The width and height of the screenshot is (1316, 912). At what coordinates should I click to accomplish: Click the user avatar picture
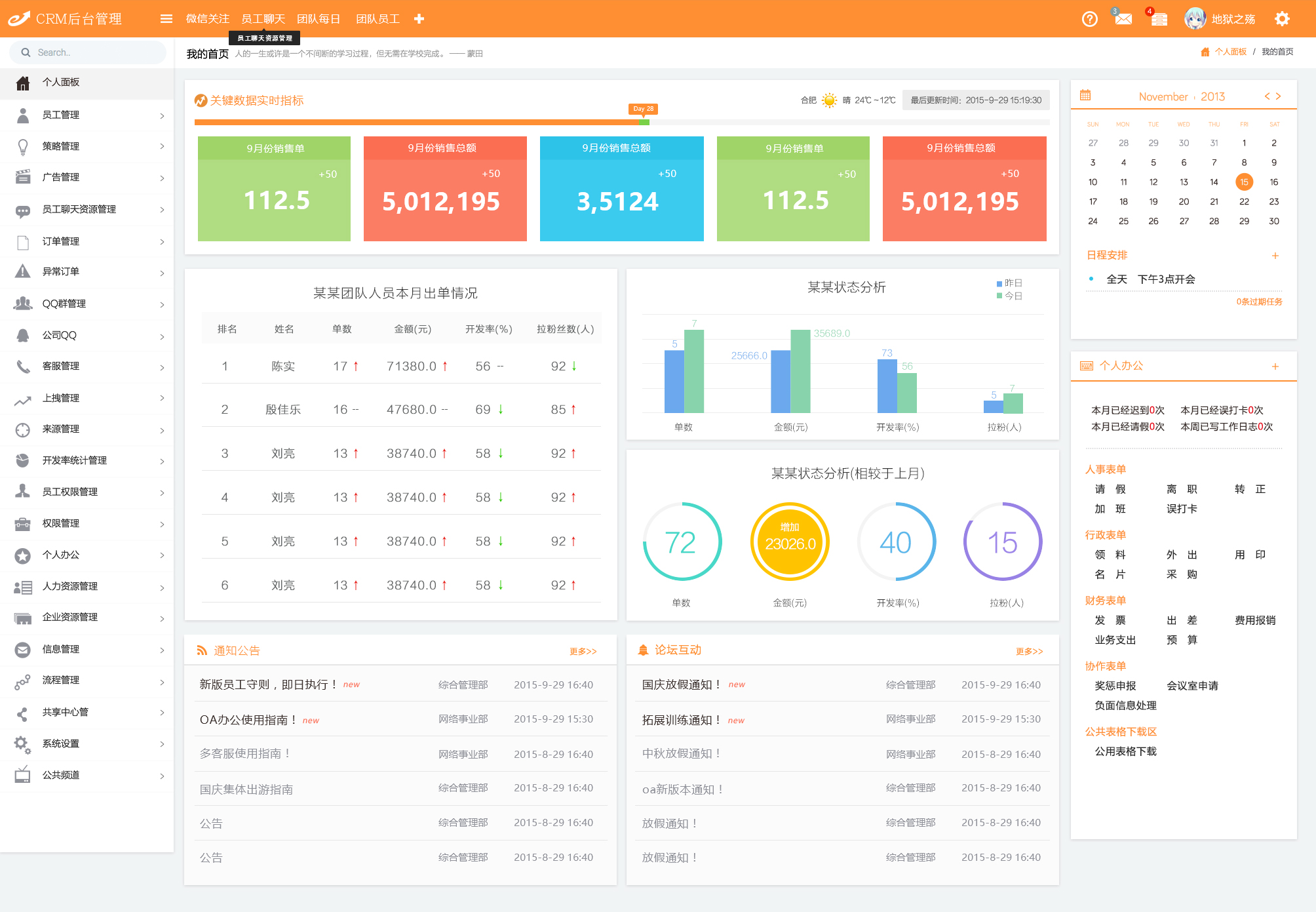[x=1195, y=19]
